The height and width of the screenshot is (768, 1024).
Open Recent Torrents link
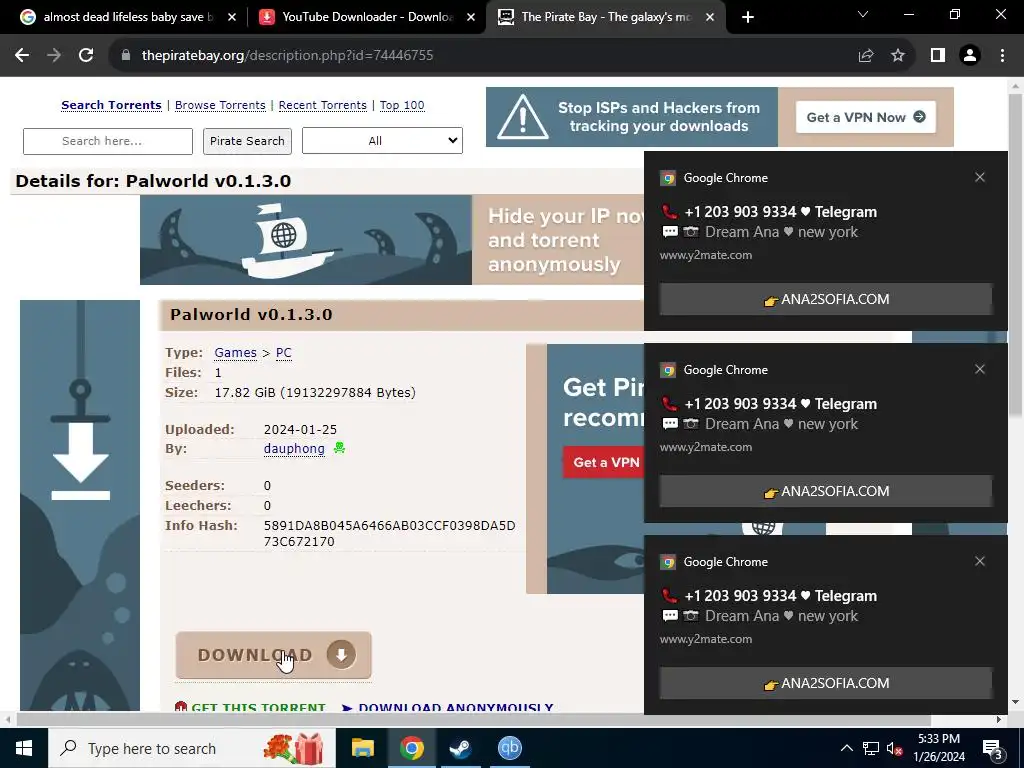(323, 105)
